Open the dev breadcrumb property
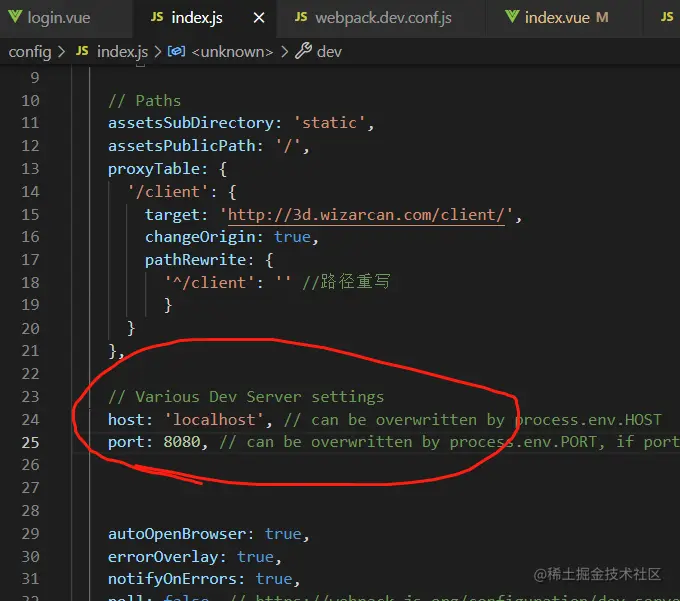Screen dimensions: 680x601 pos(329,52)
